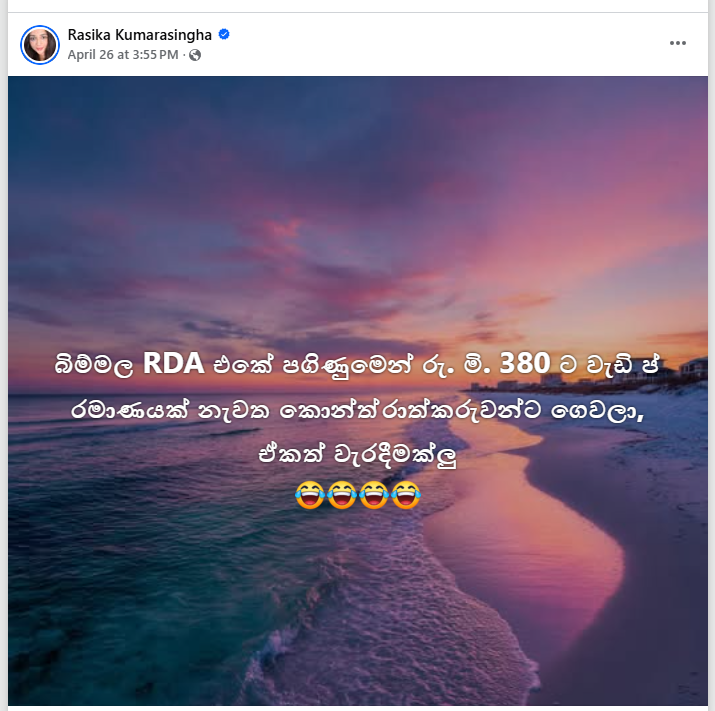Click Rasika Kumarasingha's profile picture

(40, 45)
